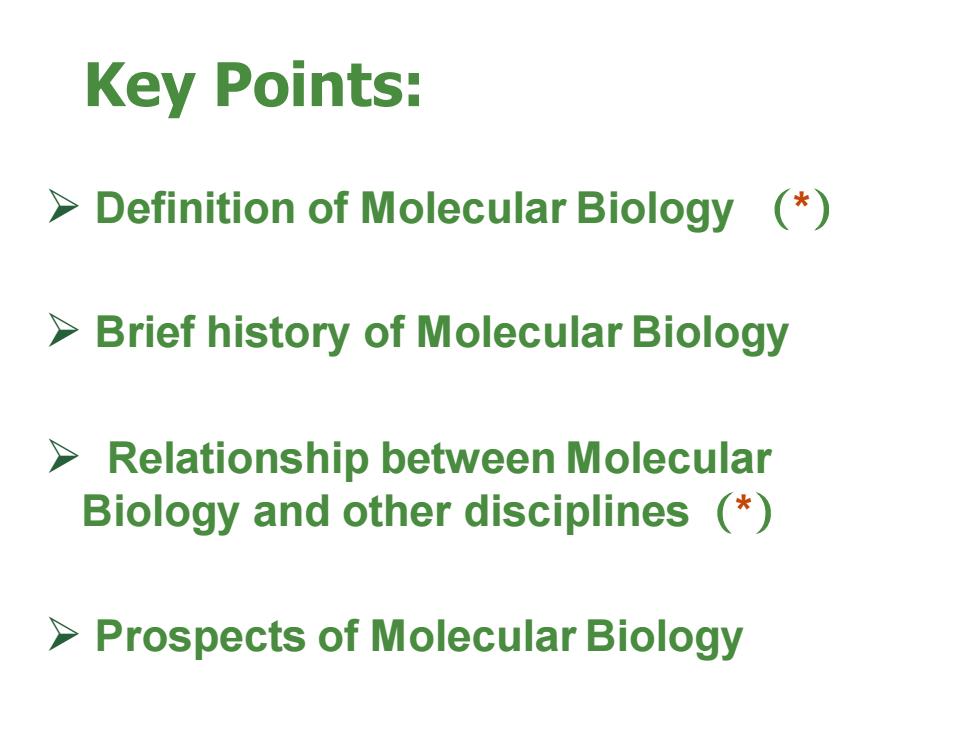This screenshot has height=735, width=980.
Task: Click the word Relationship in third bullet
Action: tap(238, 461)
